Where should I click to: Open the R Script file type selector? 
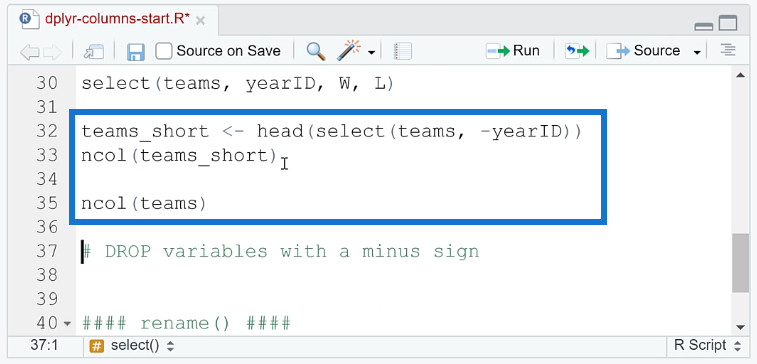(x=707, y=345)
